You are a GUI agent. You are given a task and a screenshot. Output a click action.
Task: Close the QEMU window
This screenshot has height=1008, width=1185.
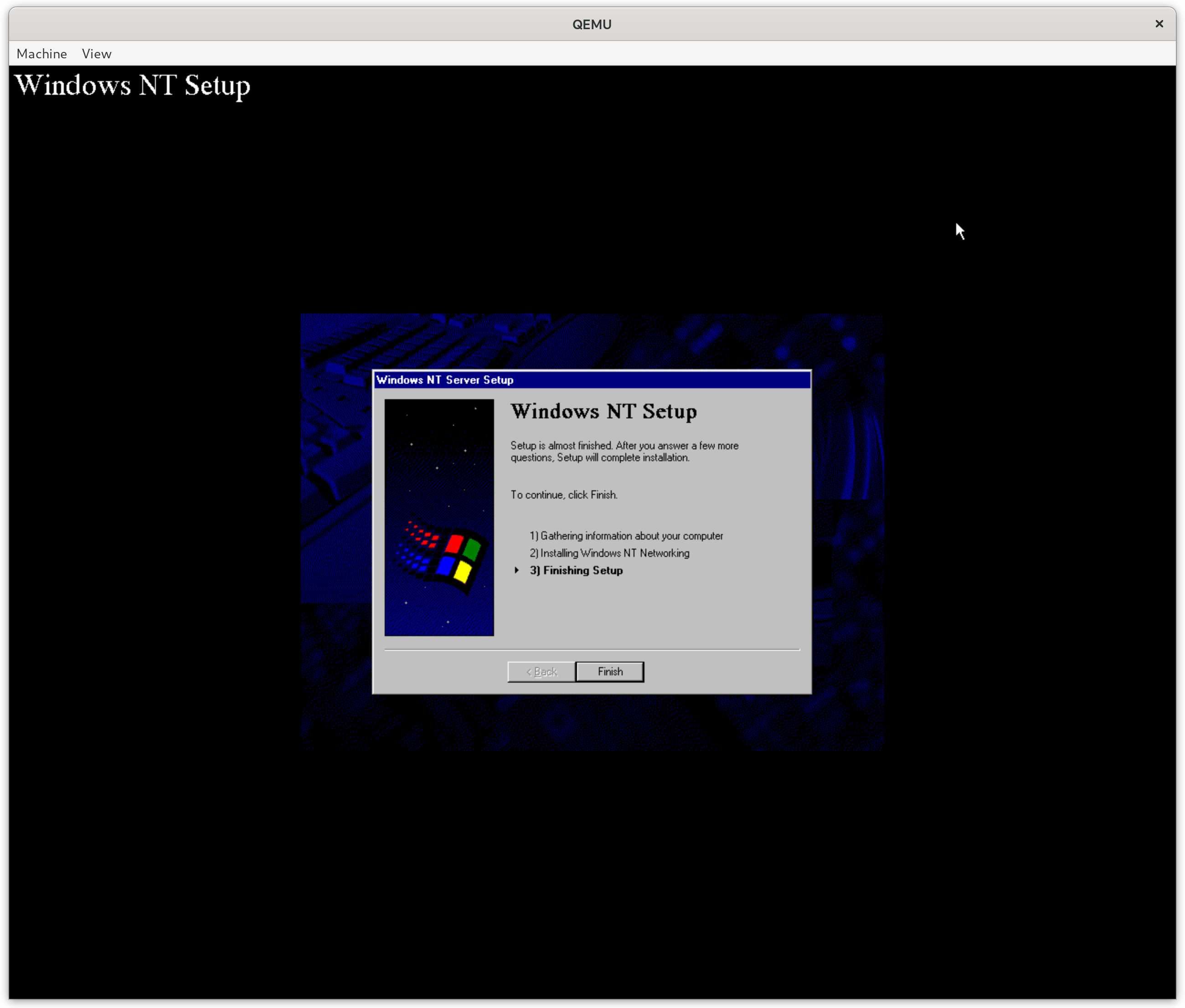coord(1159,24)
